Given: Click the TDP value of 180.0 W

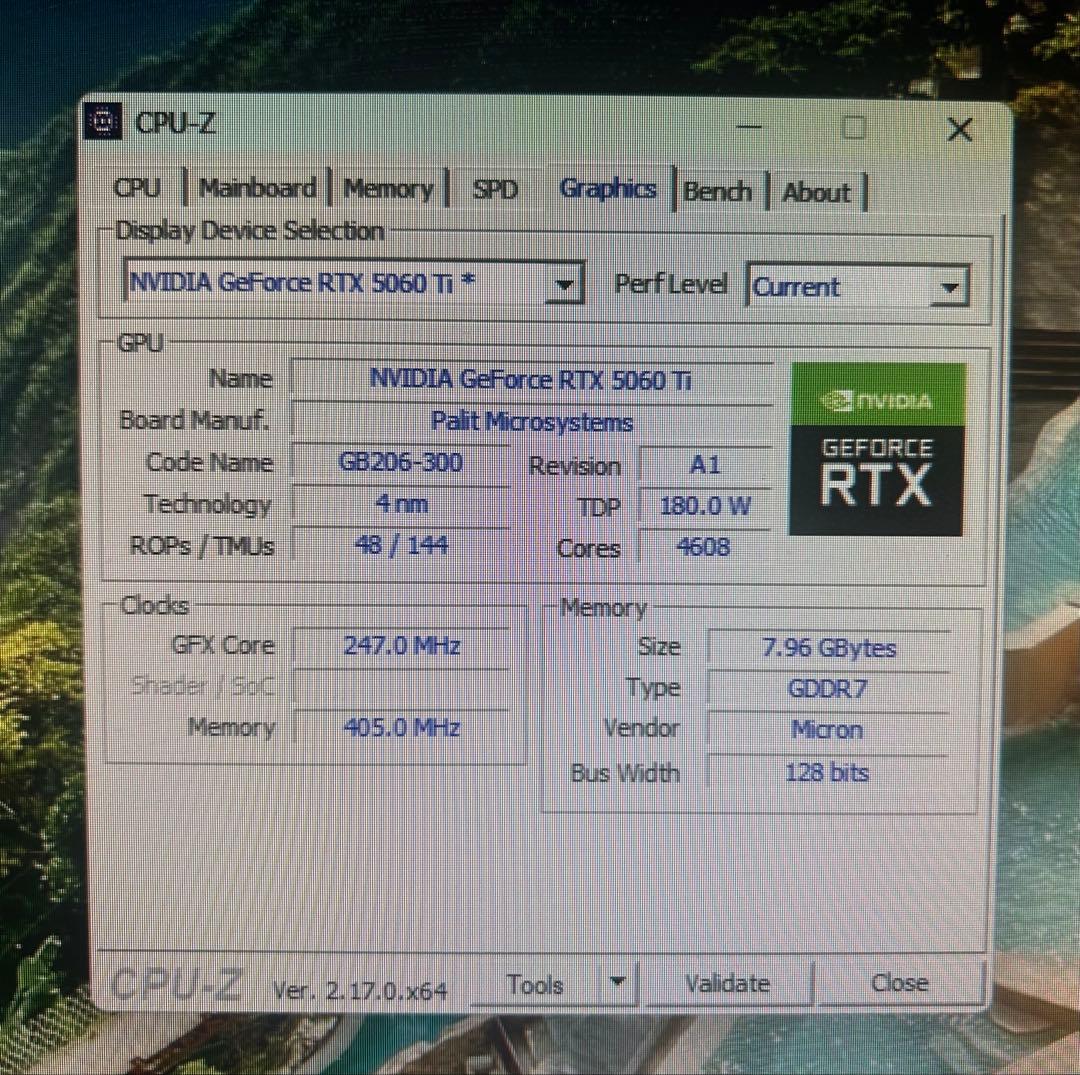Looking at the screenshot, I should point(703,506).
